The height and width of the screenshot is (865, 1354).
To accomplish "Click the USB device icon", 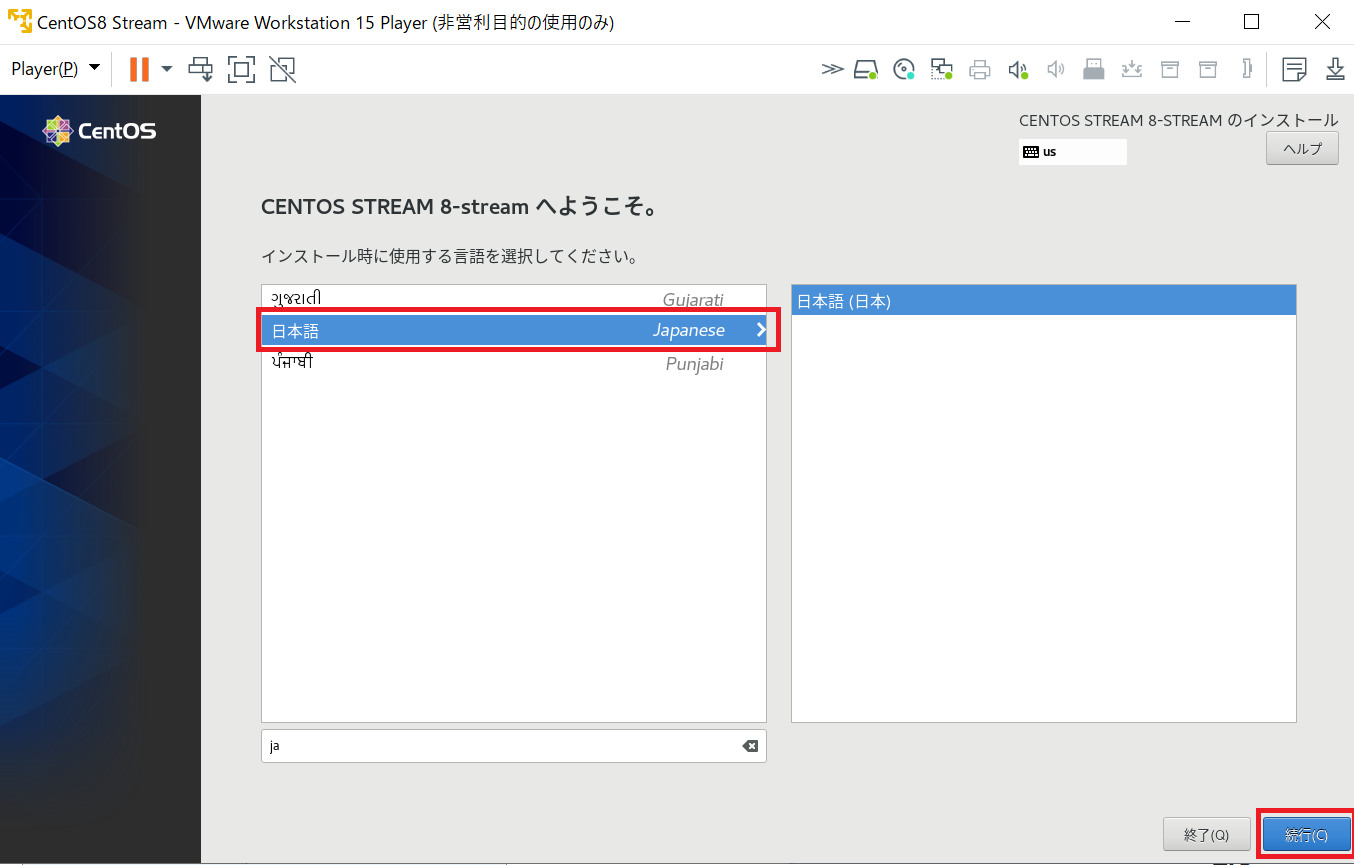I will point(1094,69).
